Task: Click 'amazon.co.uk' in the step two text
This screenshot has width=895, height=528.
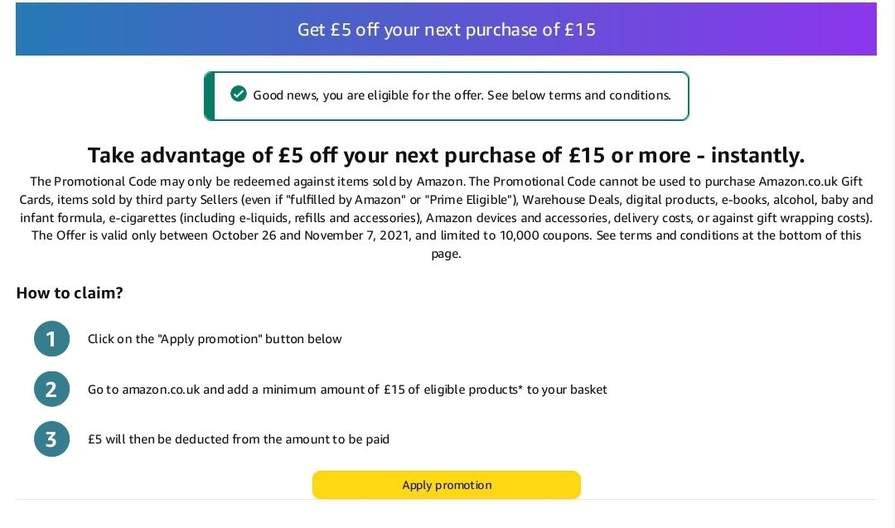Action: tap(161, 389)
